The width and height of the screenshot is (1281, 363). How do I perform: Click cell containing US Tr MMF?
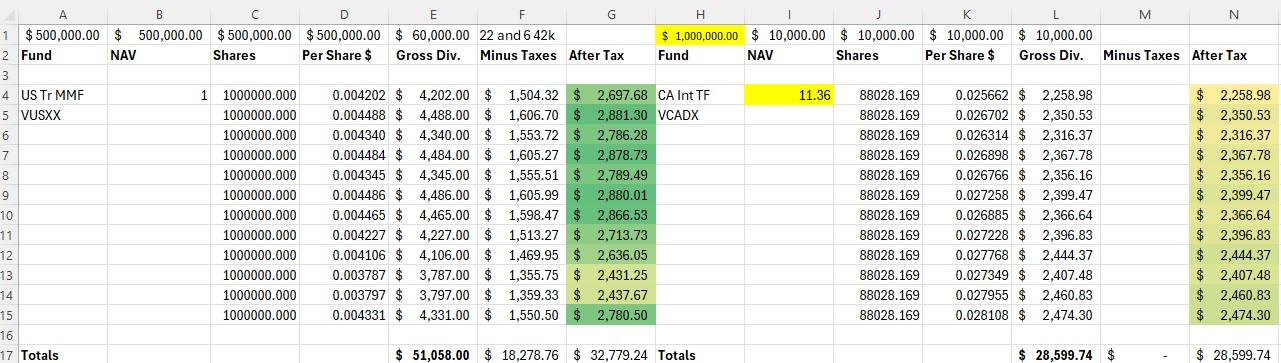63,96
